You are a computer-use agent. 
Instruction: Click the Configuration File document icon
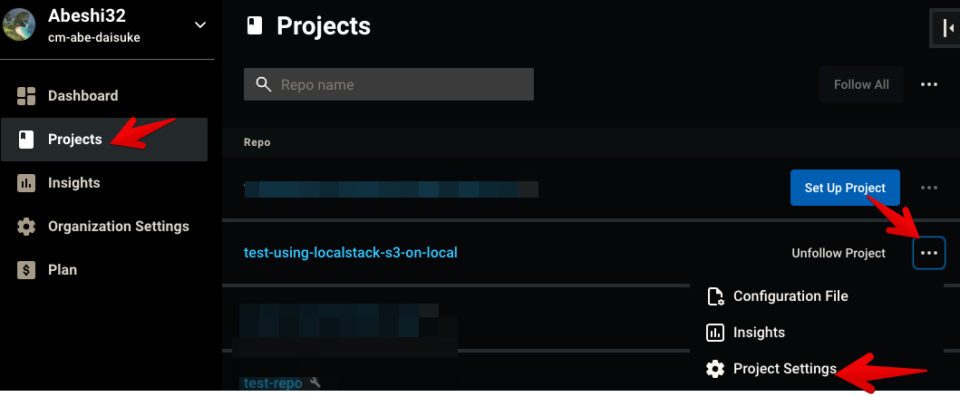(715, 297)
